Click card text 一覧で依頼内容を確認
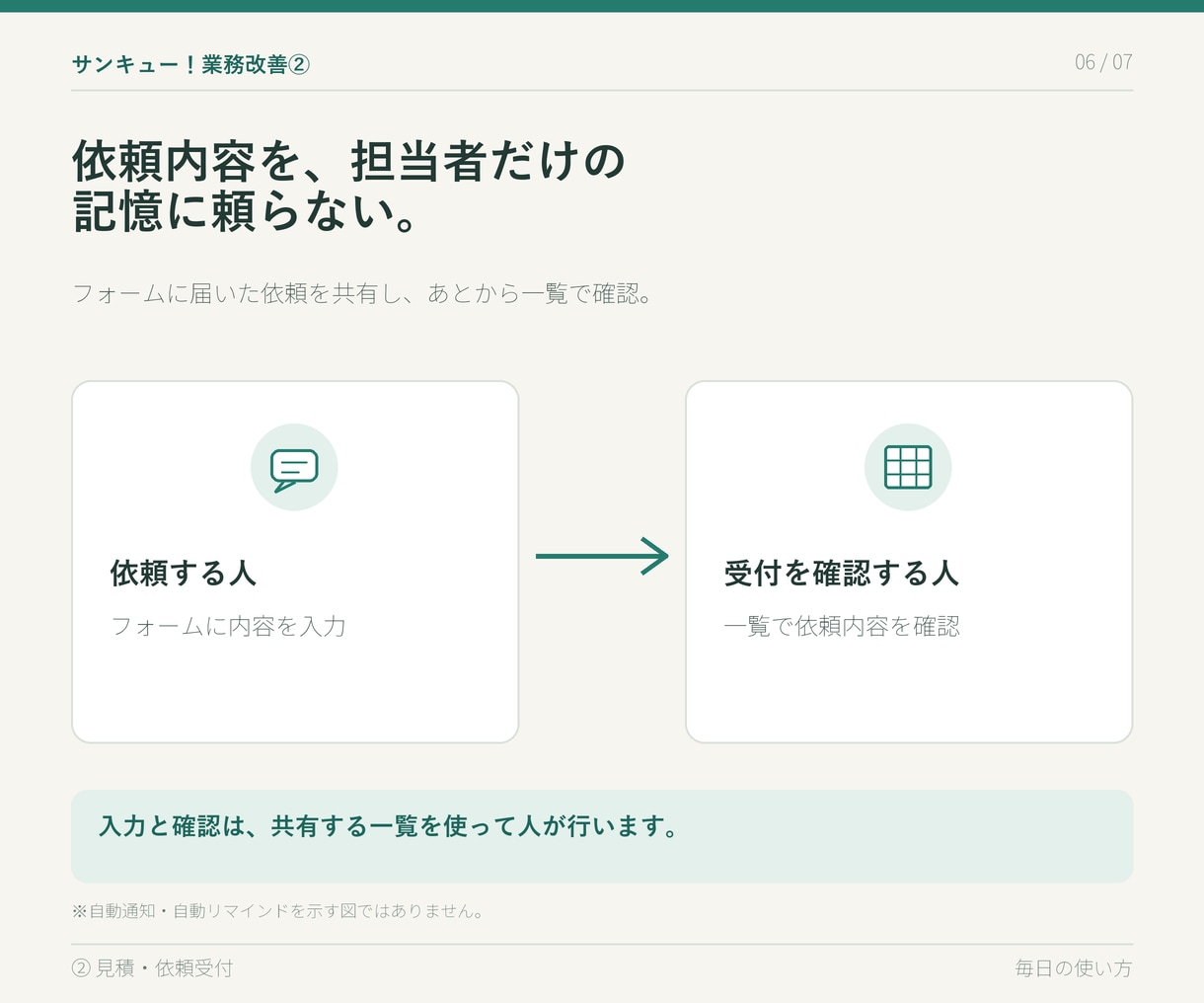 point(842,627)
